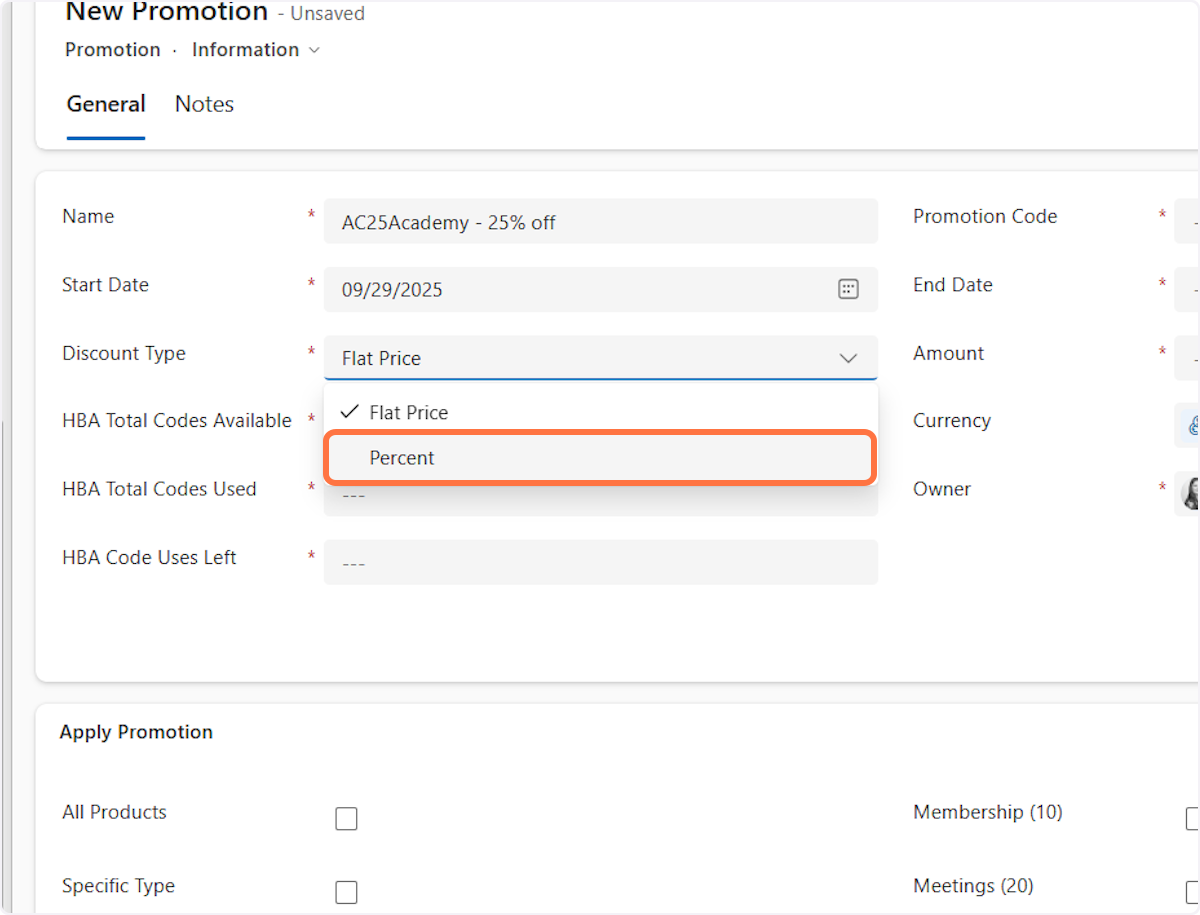The image size is (1200, 915).
Task: Expand the Information form selector chevron
Action: click(314, 50)
